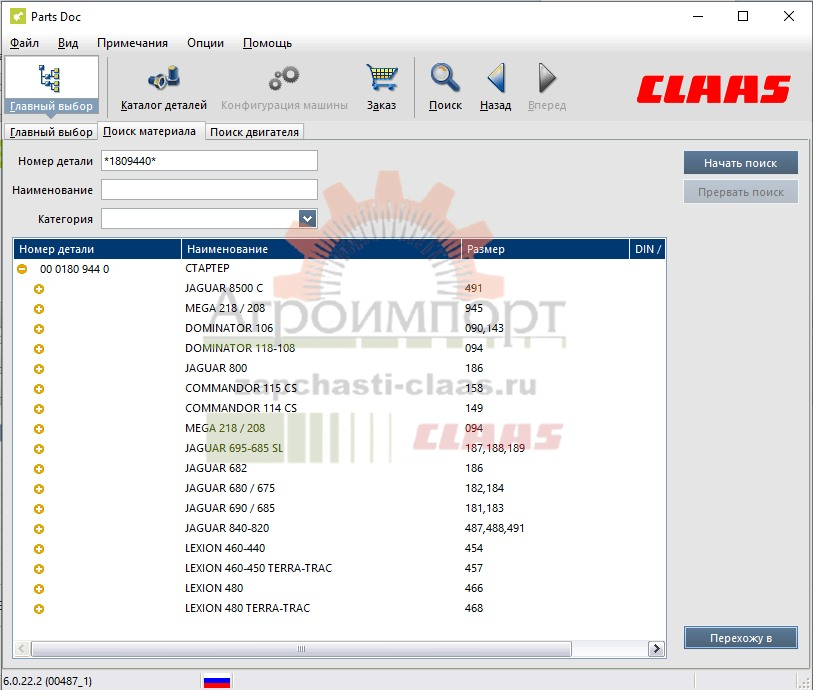Select the size value 090,143
Image resolution: width=813 pixels, height=690 pixels.
(x=484, y=328)
